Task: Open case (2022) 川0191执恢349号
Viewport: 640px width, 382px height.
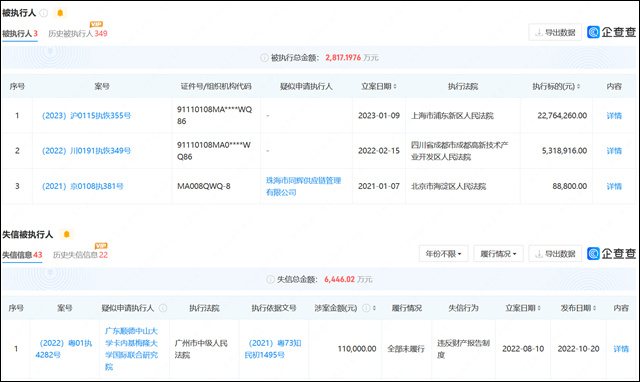Action: coord(87,151)
